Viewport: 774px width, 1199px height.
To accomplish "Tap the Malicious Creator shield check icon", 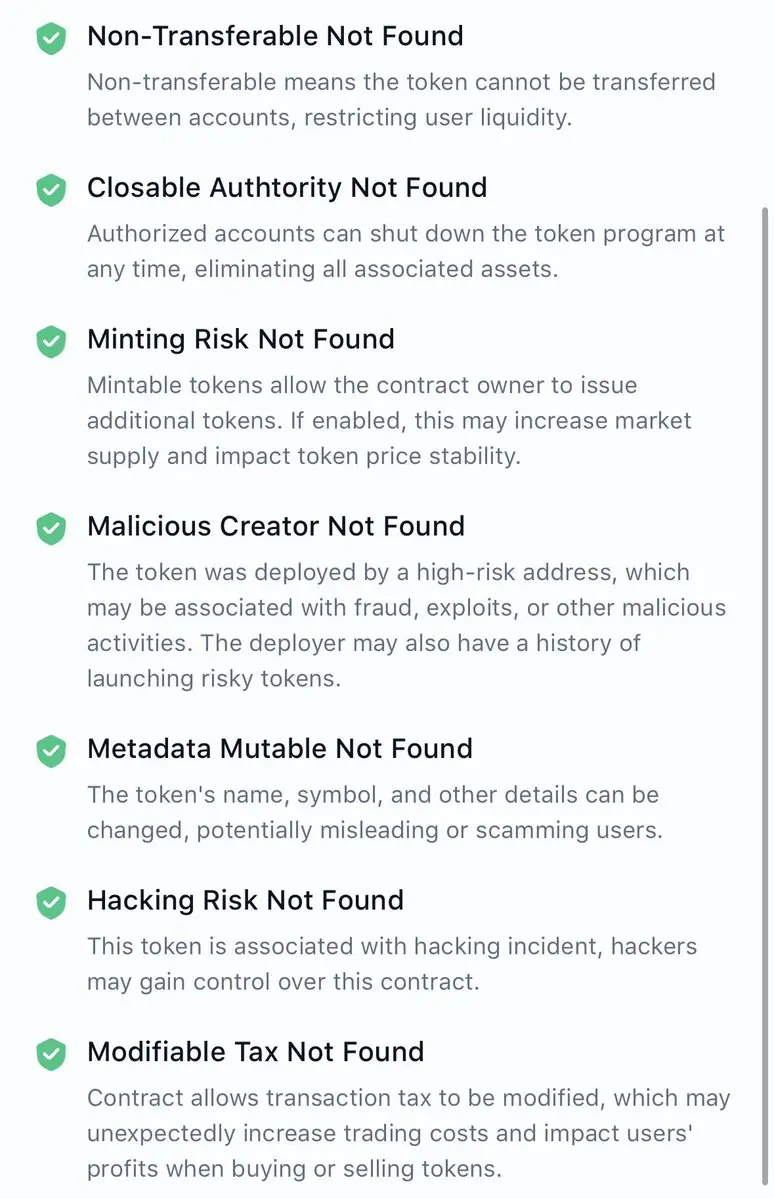I will click(x=51, y=528).
